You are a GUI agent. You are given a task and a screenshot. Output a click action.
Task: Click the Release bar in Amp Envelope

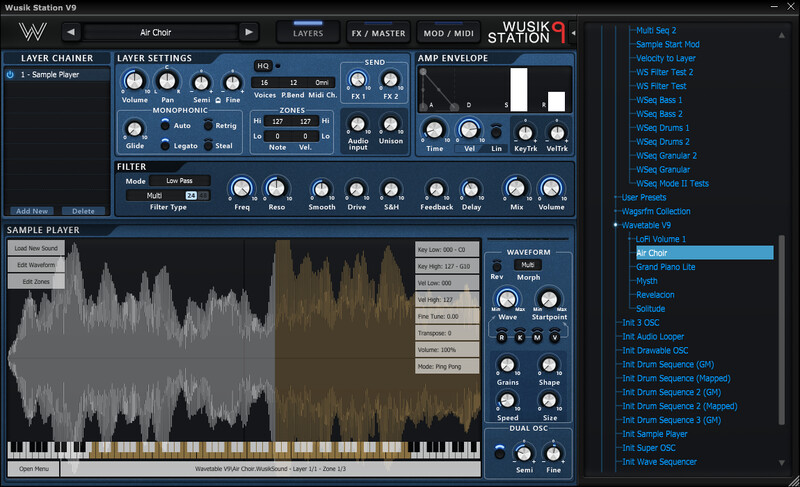[556, 101]
